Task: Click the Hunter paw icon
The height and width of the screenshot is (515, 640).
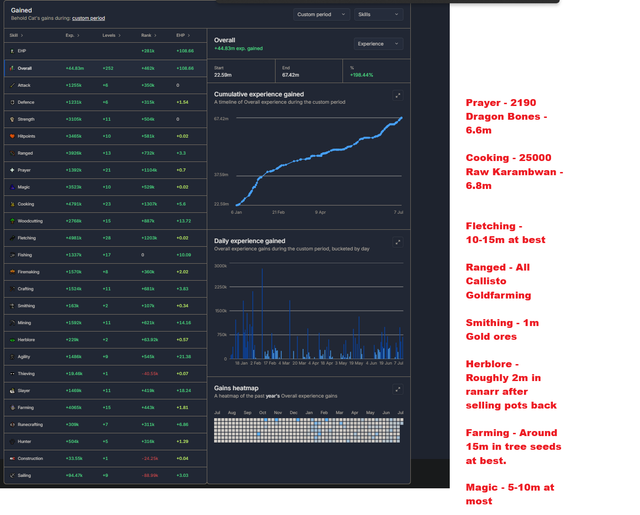Action: point(12,442)
